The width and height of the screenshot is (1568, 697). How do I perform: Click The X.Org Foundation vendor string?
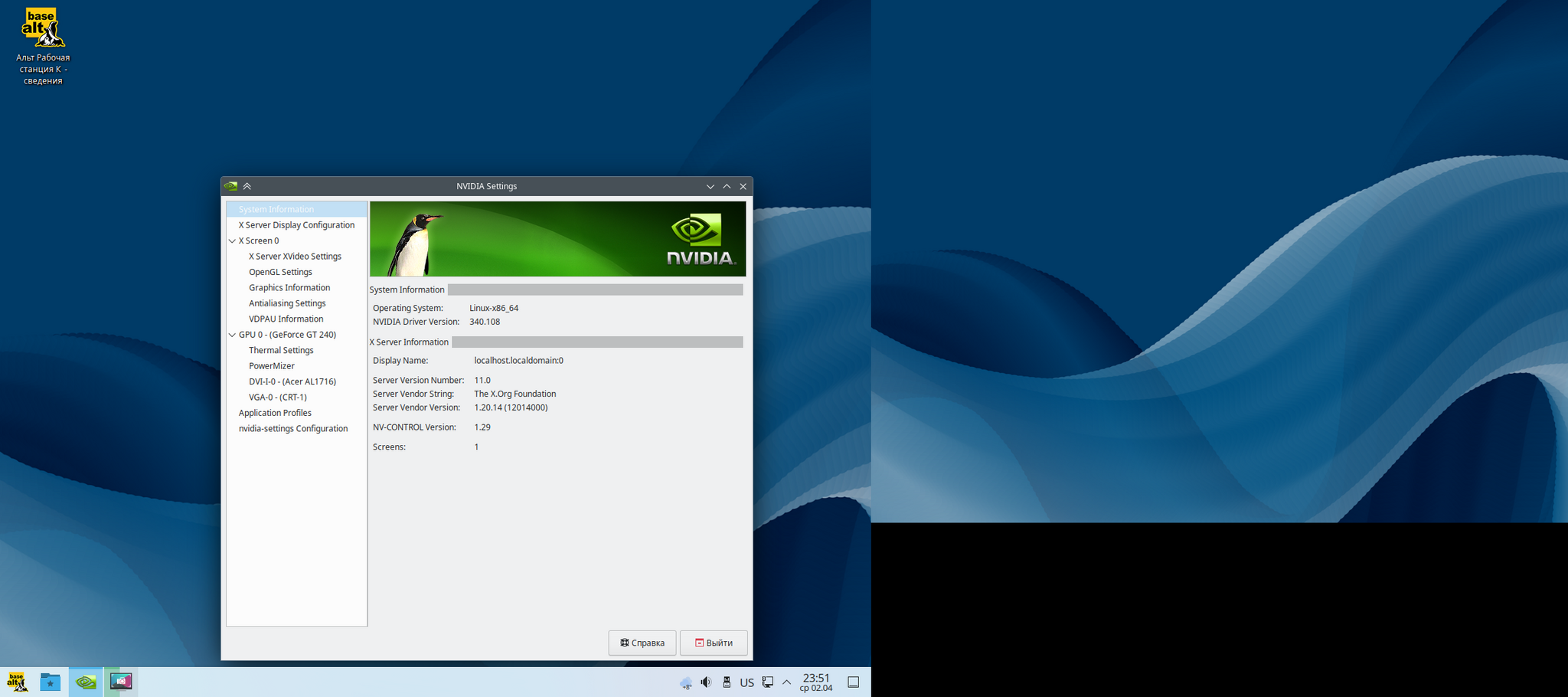pyautogui.click(x=515, y=394)
